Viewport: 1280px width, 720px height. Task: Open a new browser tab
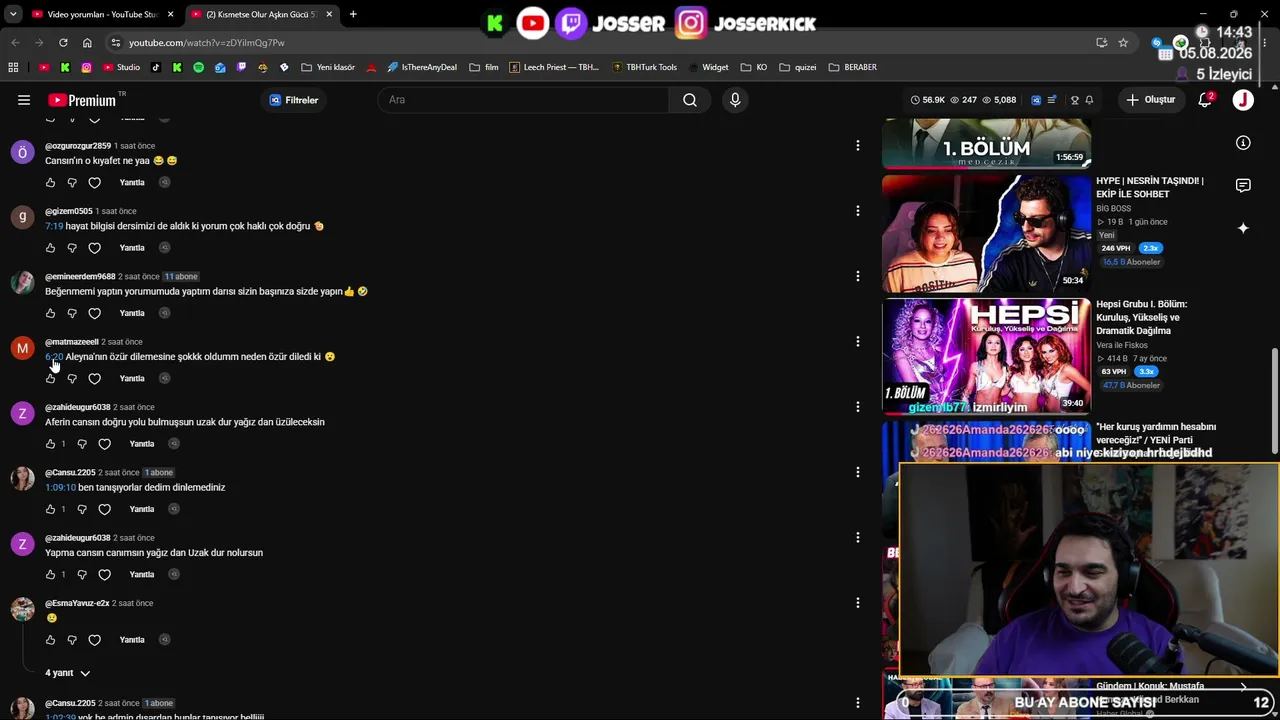click(353, 14)
